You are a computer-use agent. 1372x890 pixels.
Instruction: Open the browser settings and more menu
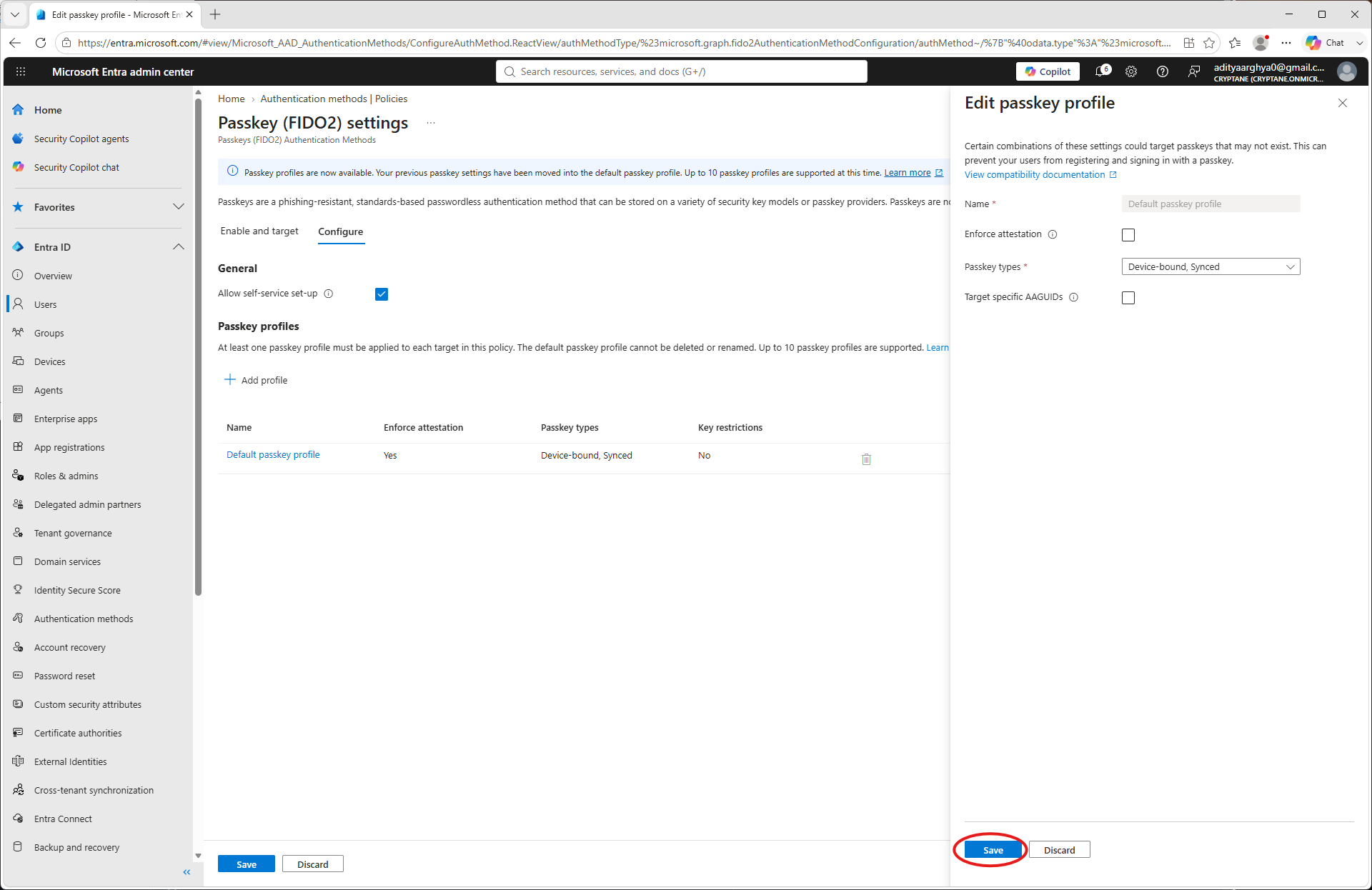[1286, 43]
